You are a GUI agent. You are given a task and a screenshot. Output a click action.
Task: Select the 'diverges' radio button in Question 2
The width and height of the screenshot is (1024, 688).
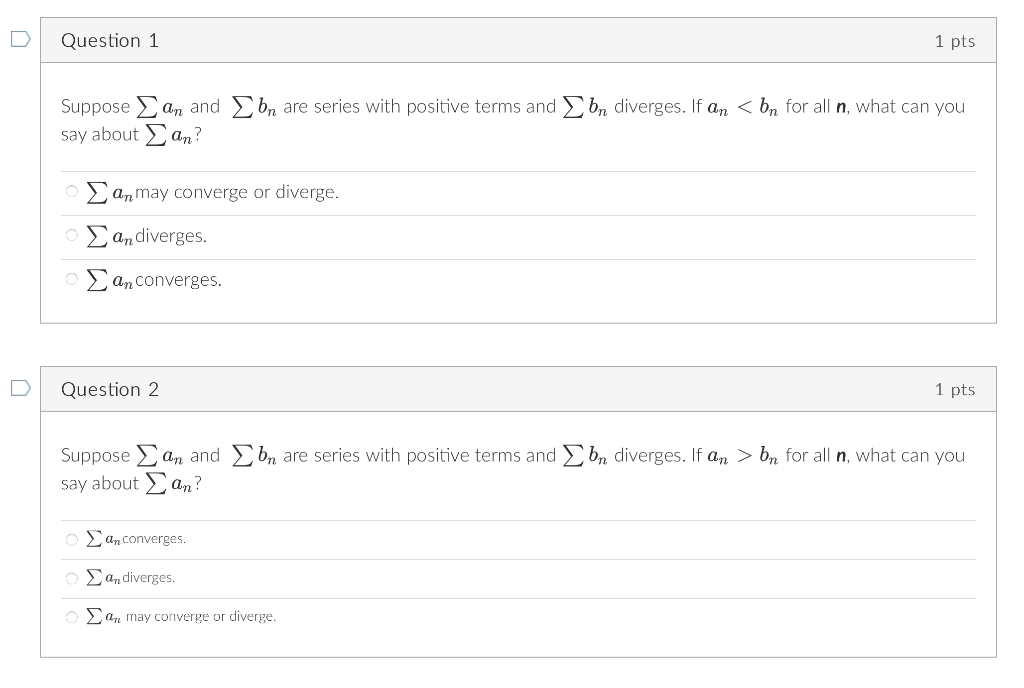coord(72,578)
